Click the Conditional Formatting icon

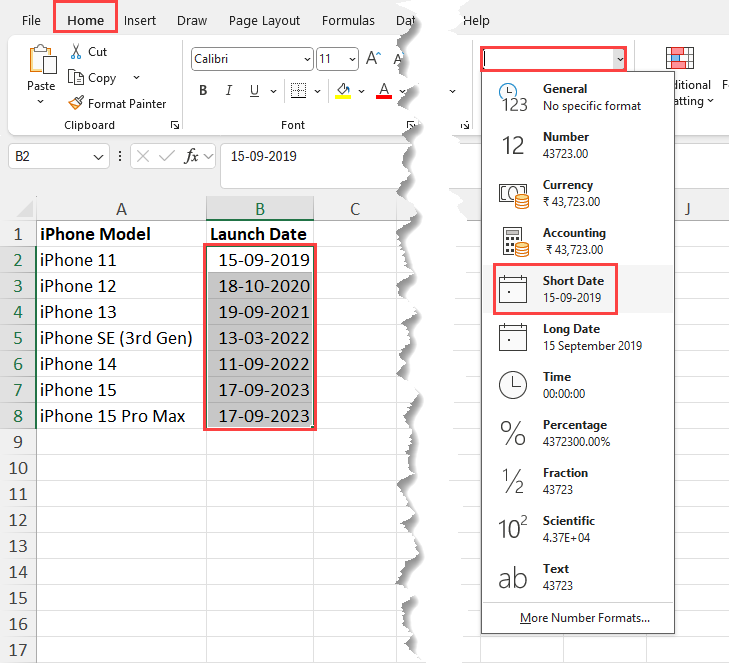[x=680, y=58]
